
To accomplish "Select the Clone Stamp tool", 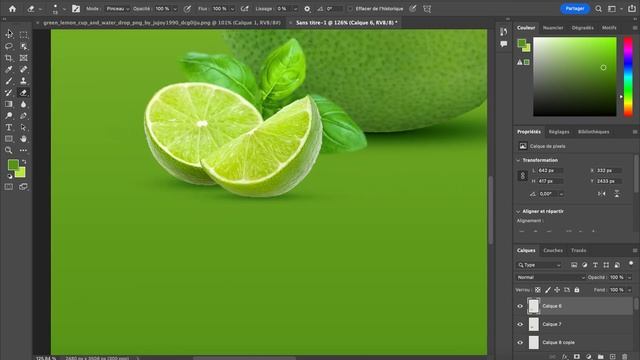I will click(23, 81).
